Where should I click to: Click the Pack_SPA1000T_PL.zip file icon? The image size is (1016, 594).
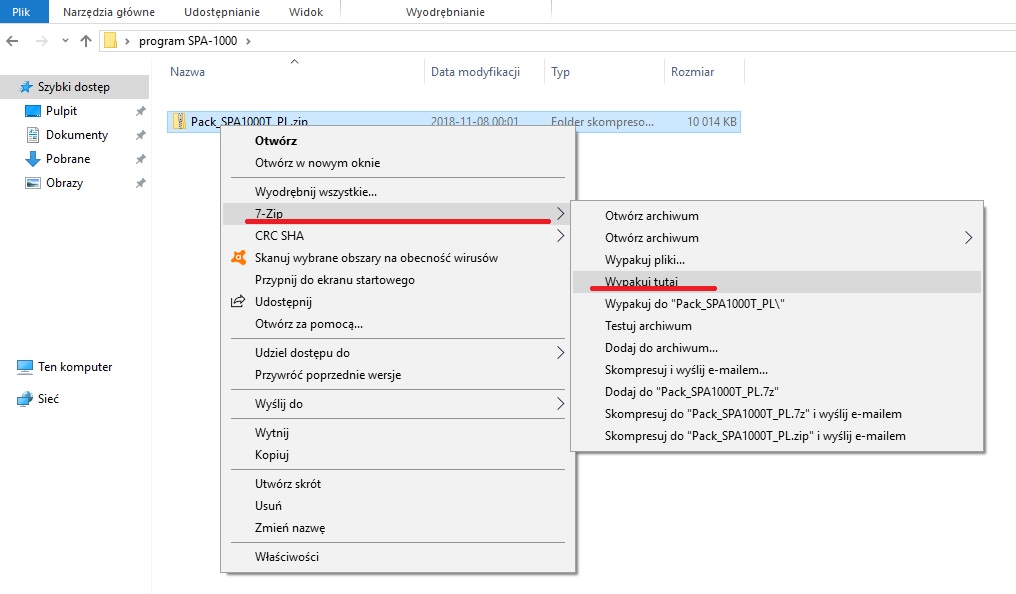[x=179, y=121]
